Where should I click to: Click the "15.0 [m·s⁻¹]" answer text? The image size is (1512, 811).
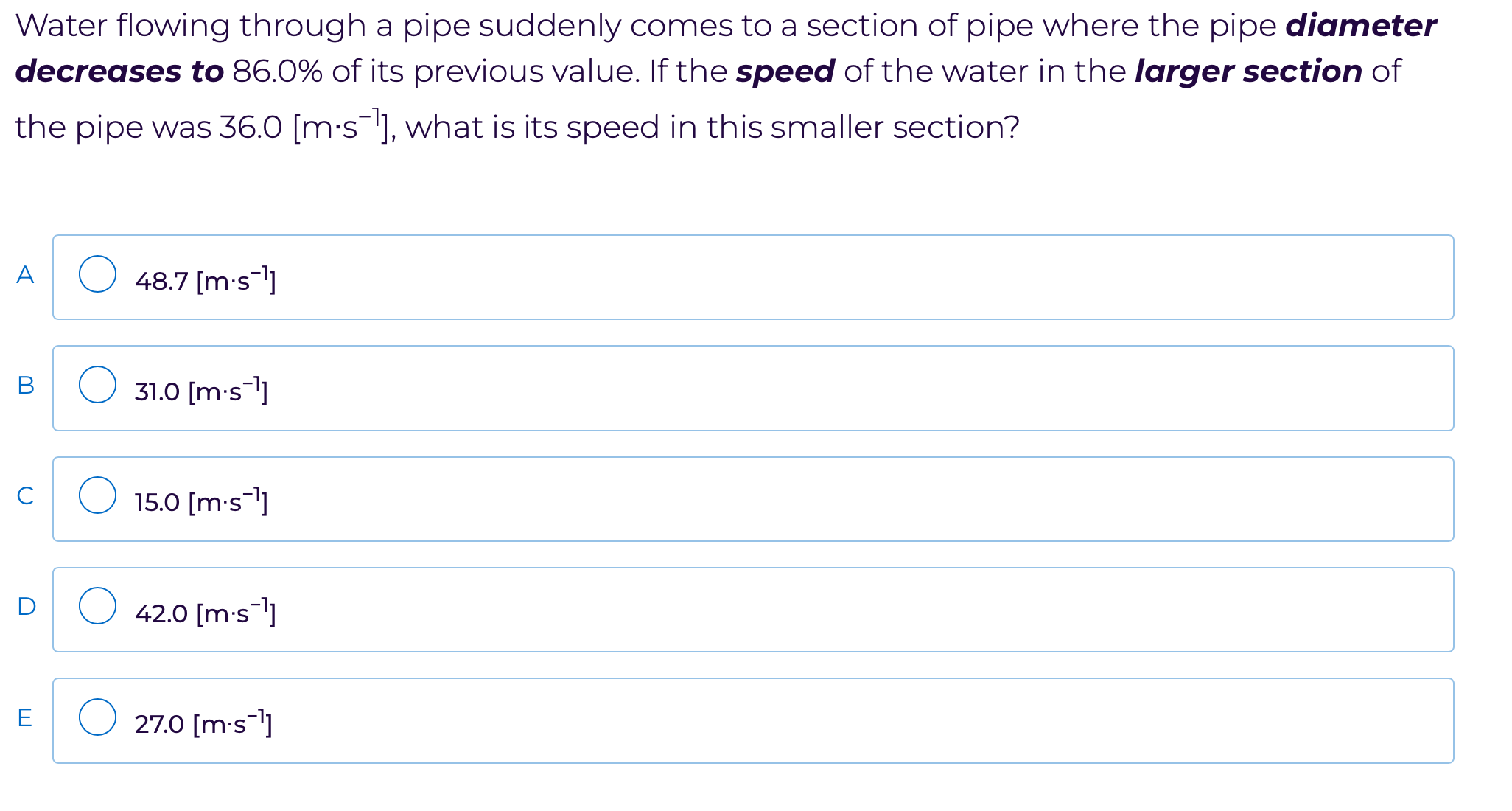pyautogui.click(x=200, y=502)
